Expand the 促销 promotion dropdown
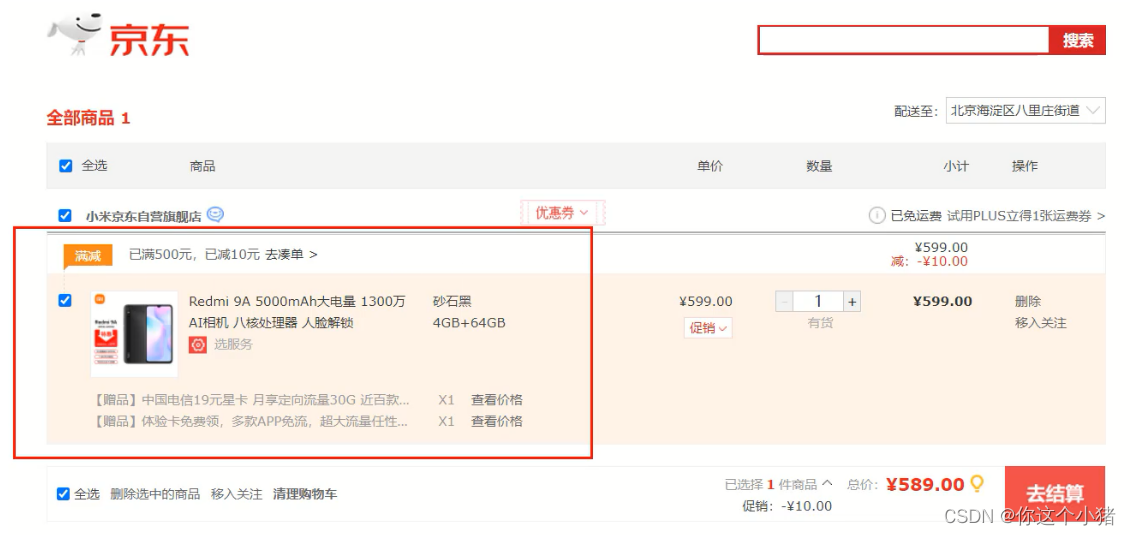The height and width of the screenshot is (535, 1131). 708,328
